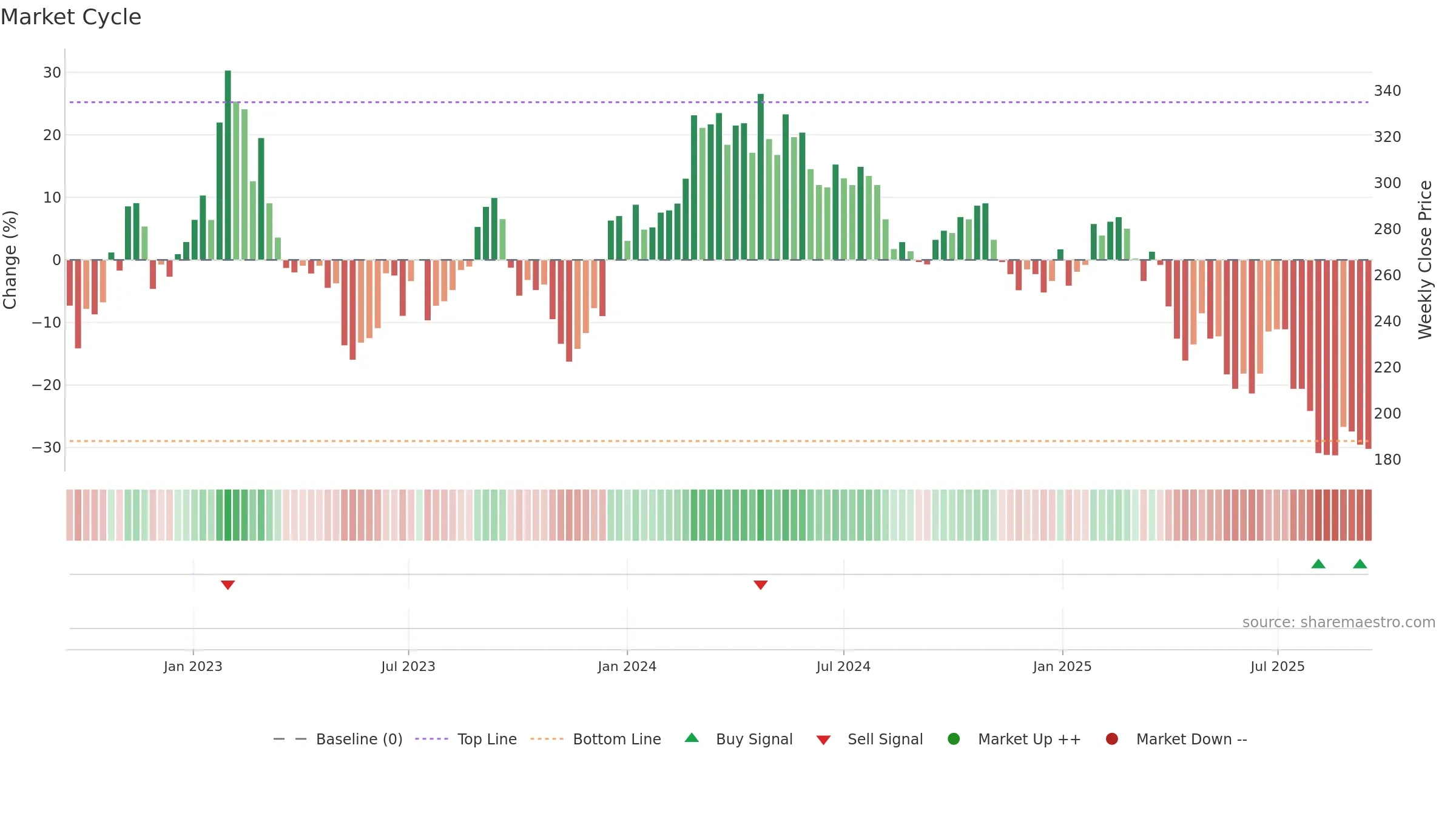
Task: Click the Jul 2025 axis label
Action: (1278, 666)
